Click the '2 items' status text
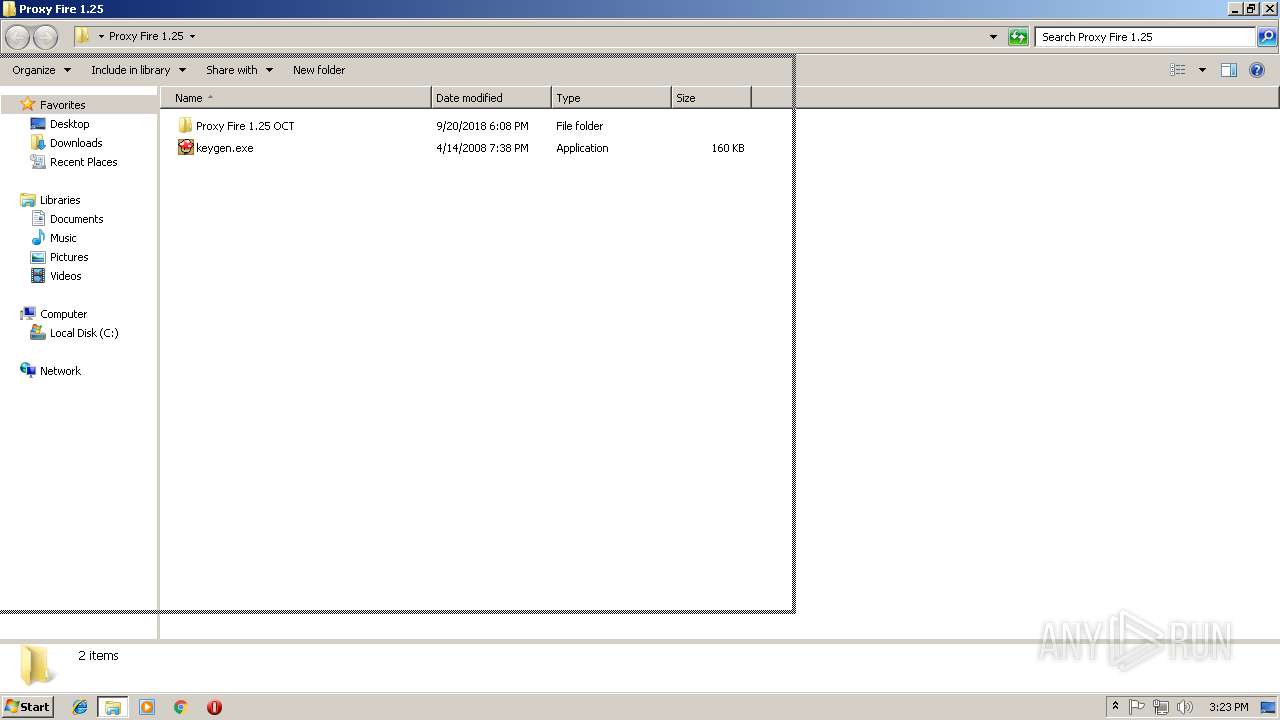 [x=98, y=656]
